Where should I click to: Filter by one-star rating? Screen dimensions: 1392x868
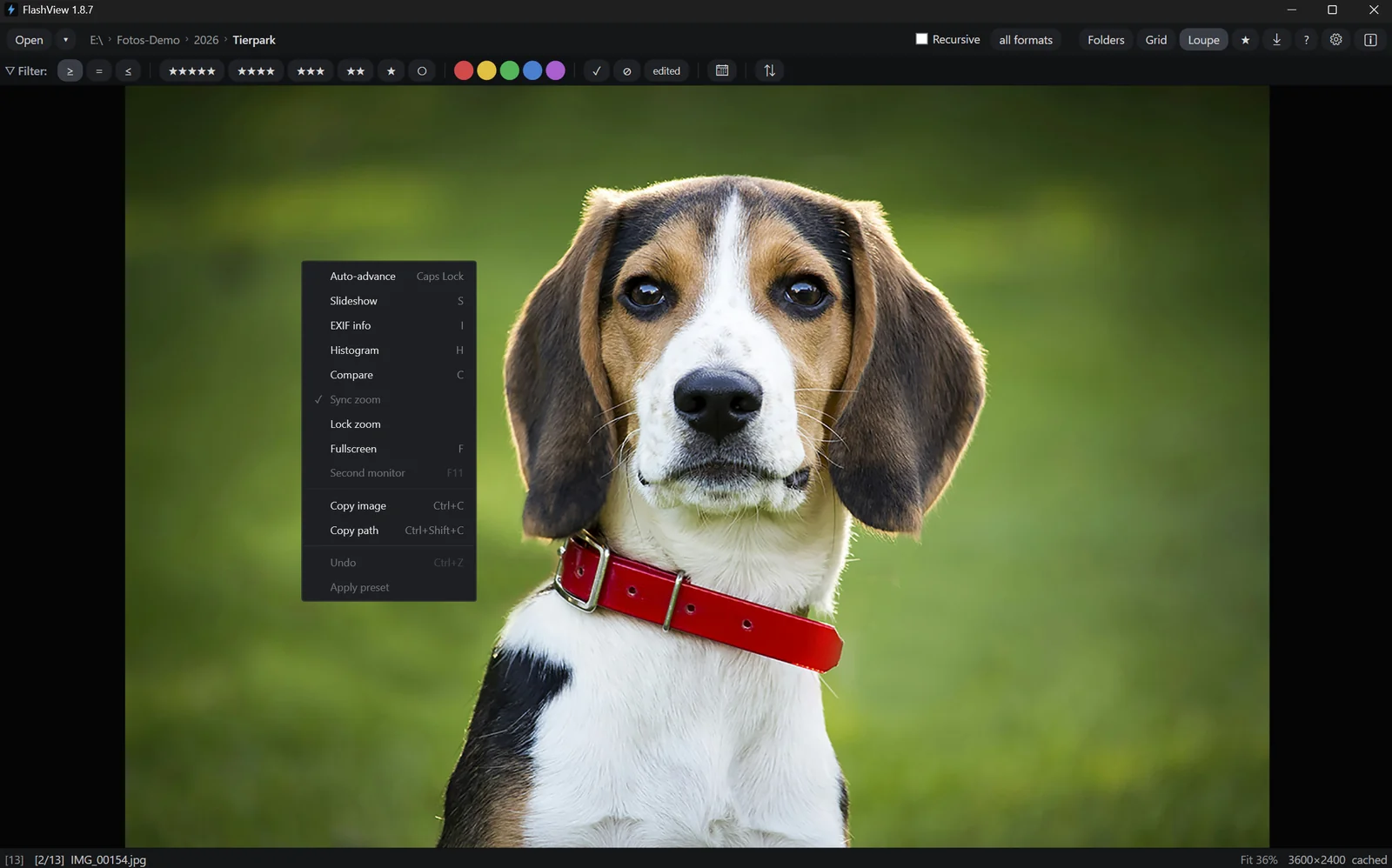(391, 71)
